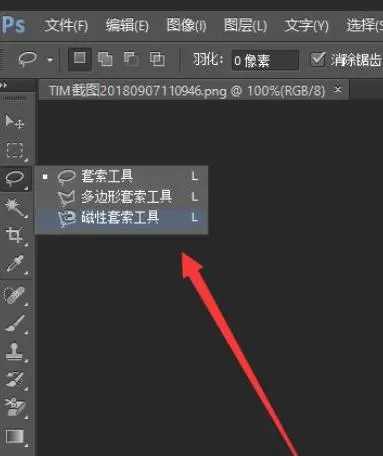Close the TIM截图20180907110946.png tab

point(338,89)
